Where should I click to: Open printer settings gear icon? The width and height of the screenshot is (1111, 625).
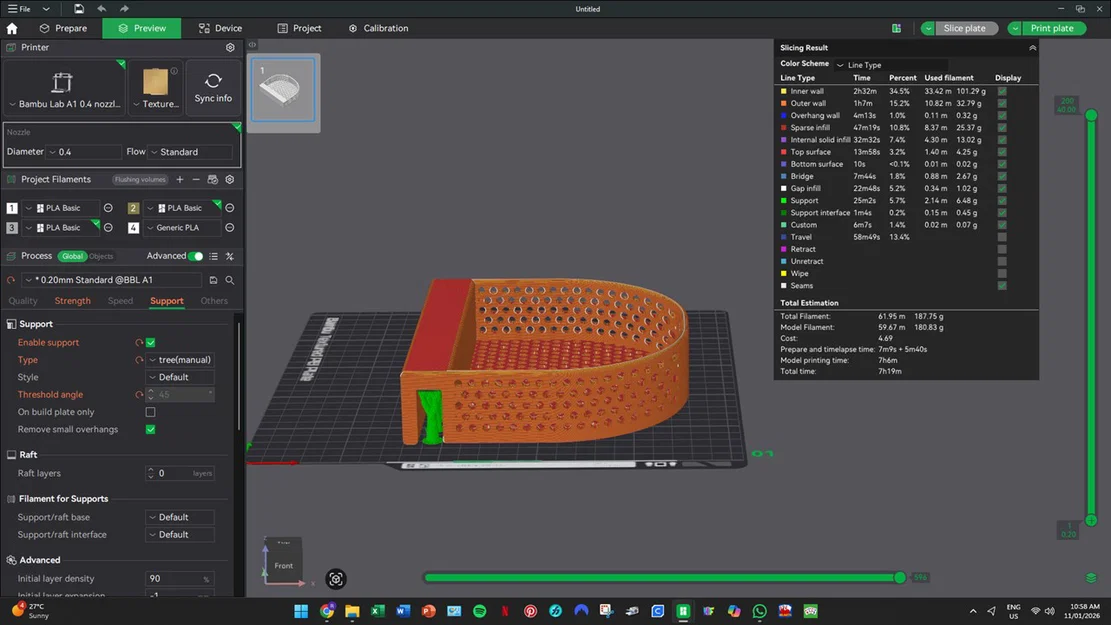tap(230, 47)
